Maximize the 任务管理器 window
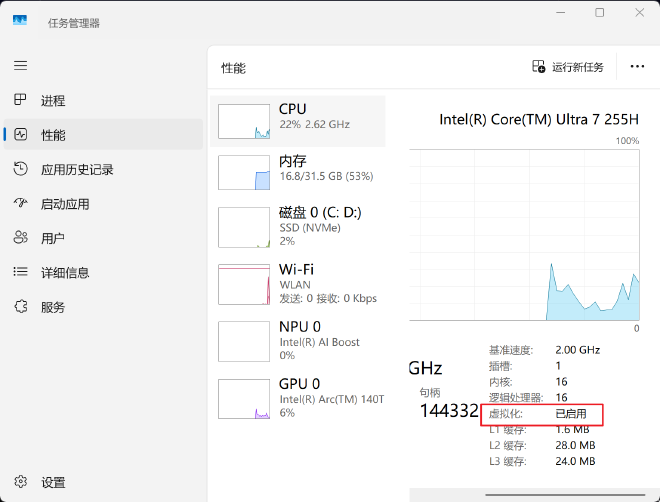The image size is (660, 502). 599,13
